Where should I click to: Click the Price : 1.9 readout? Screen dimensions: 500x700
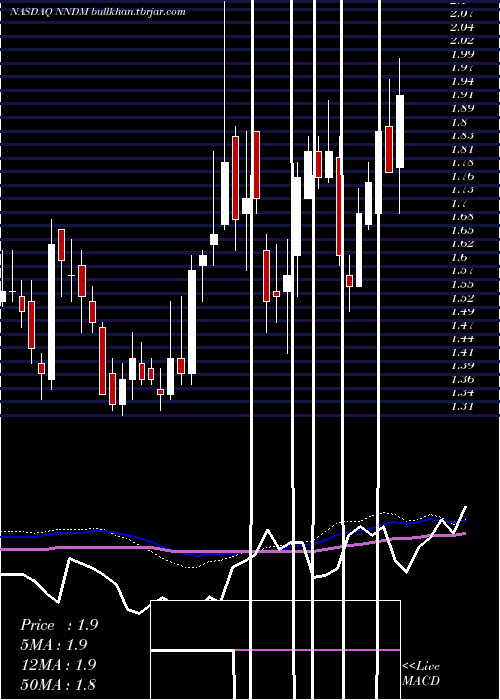(x=59, y=625)
